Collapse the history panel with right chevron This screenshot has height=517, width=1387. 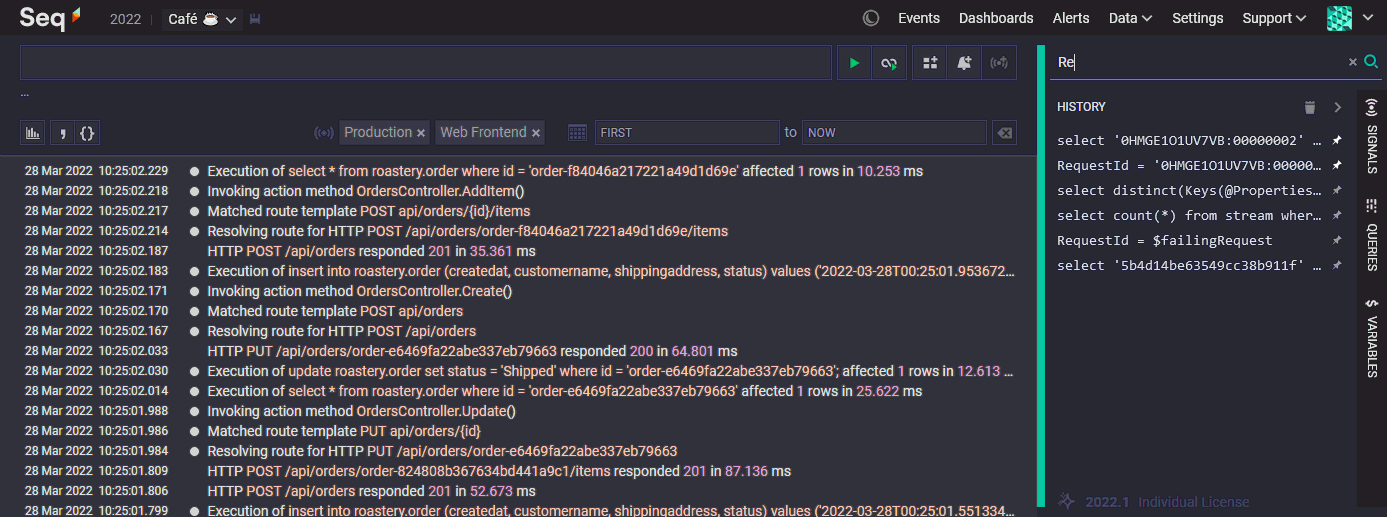pyautogui.click(x=1337, y=107)
